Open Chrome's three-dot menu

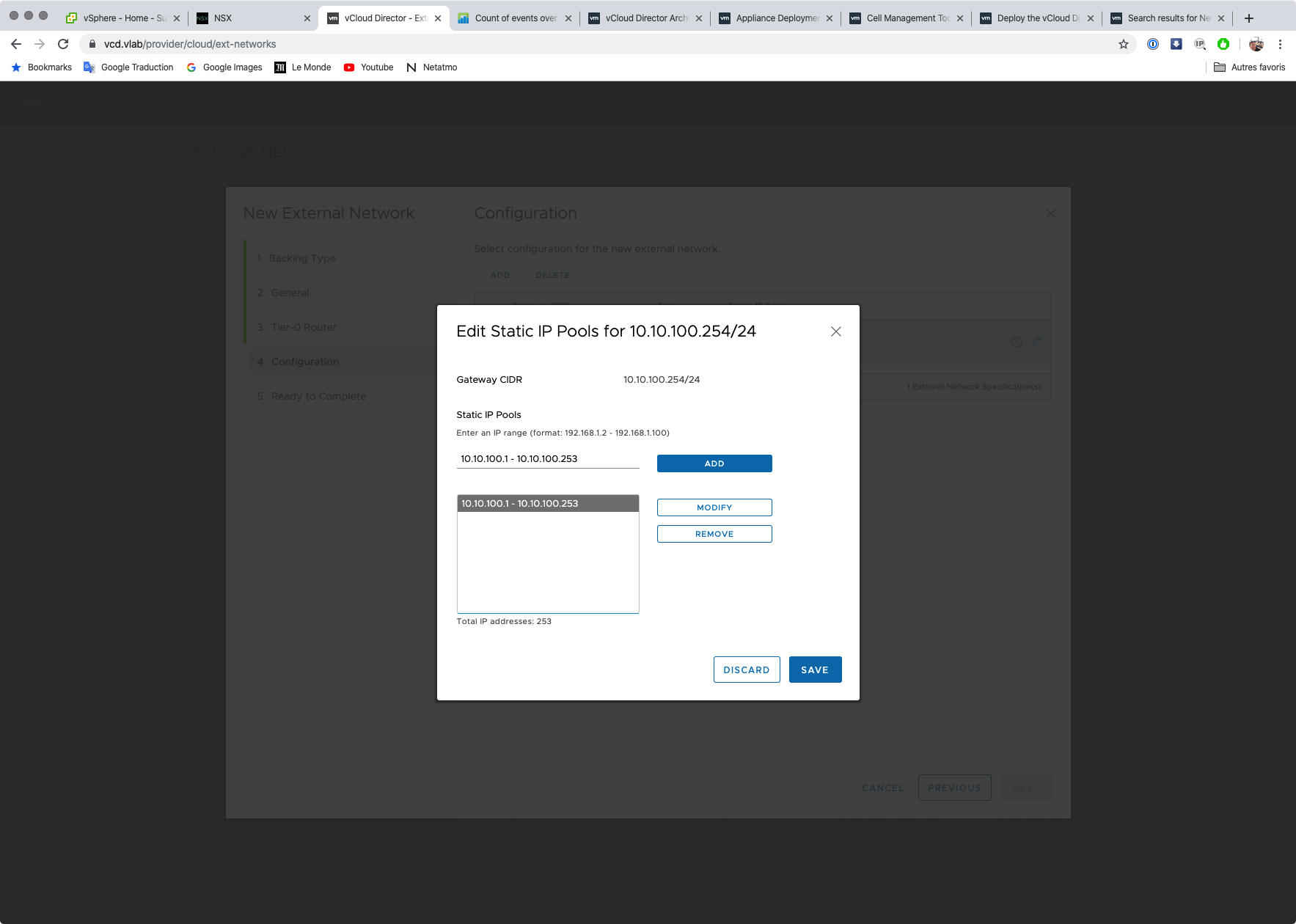(1280, 44)
